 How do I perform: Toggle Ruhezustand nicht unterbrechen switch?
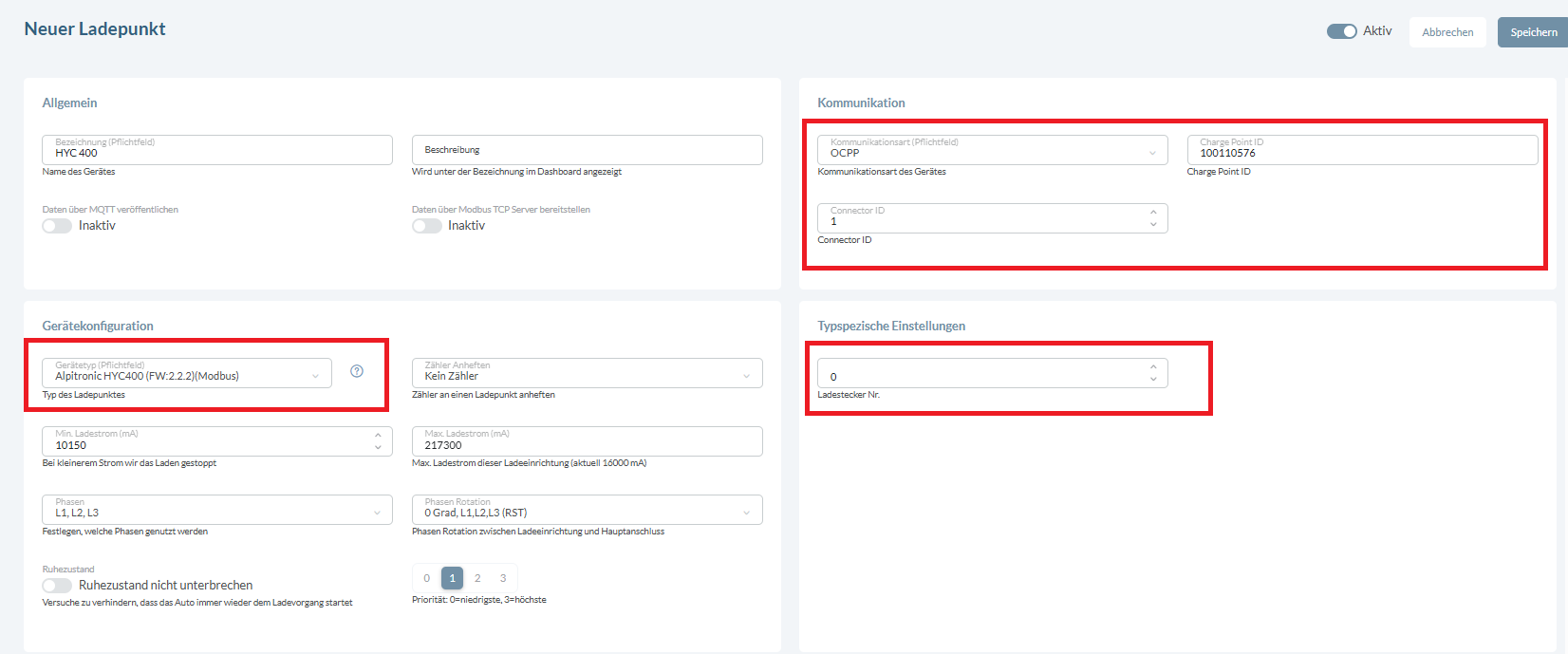pos(57,586)
